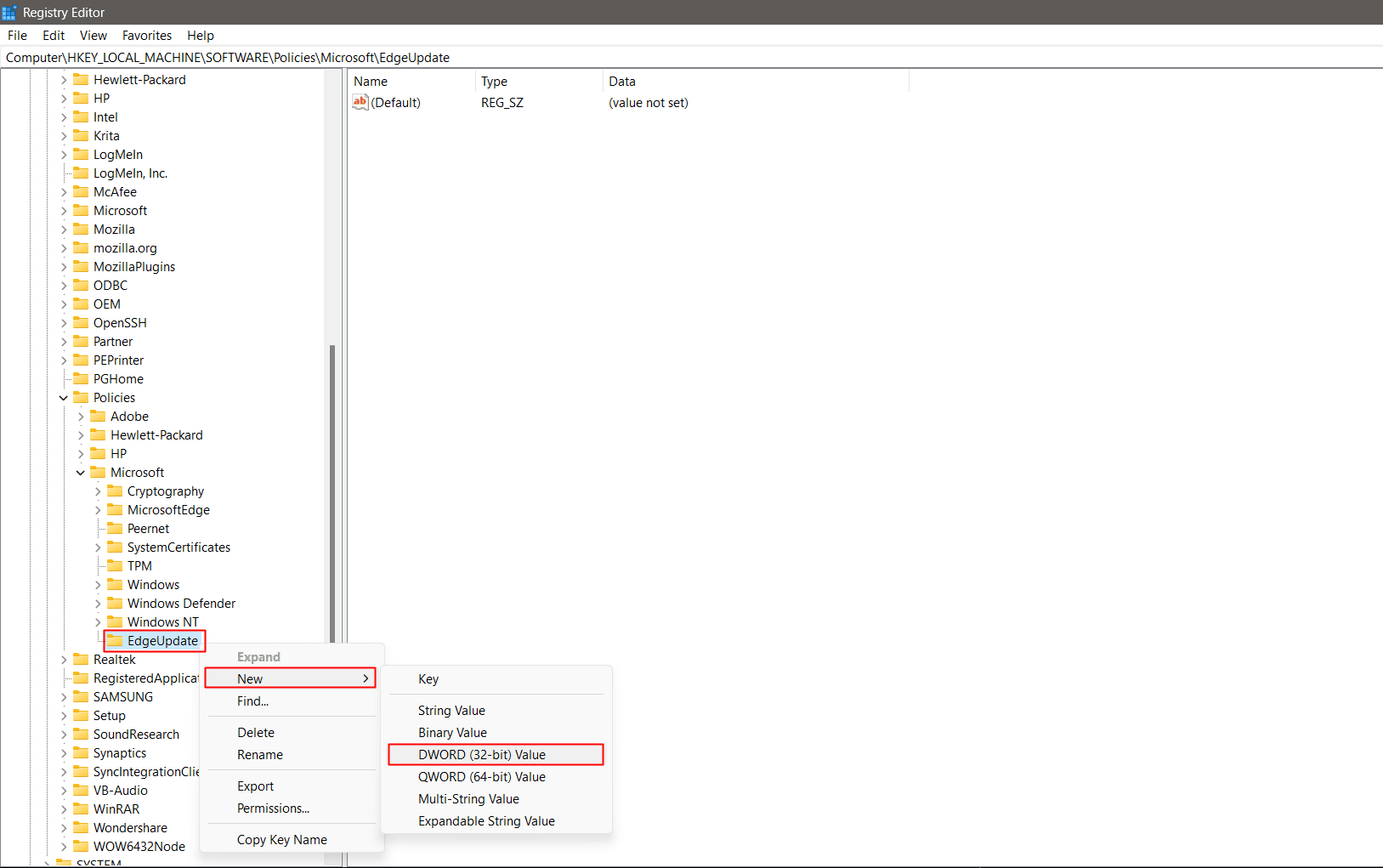Click Copy Key Name option
The image size is (1383, 868).
(281, 839)
